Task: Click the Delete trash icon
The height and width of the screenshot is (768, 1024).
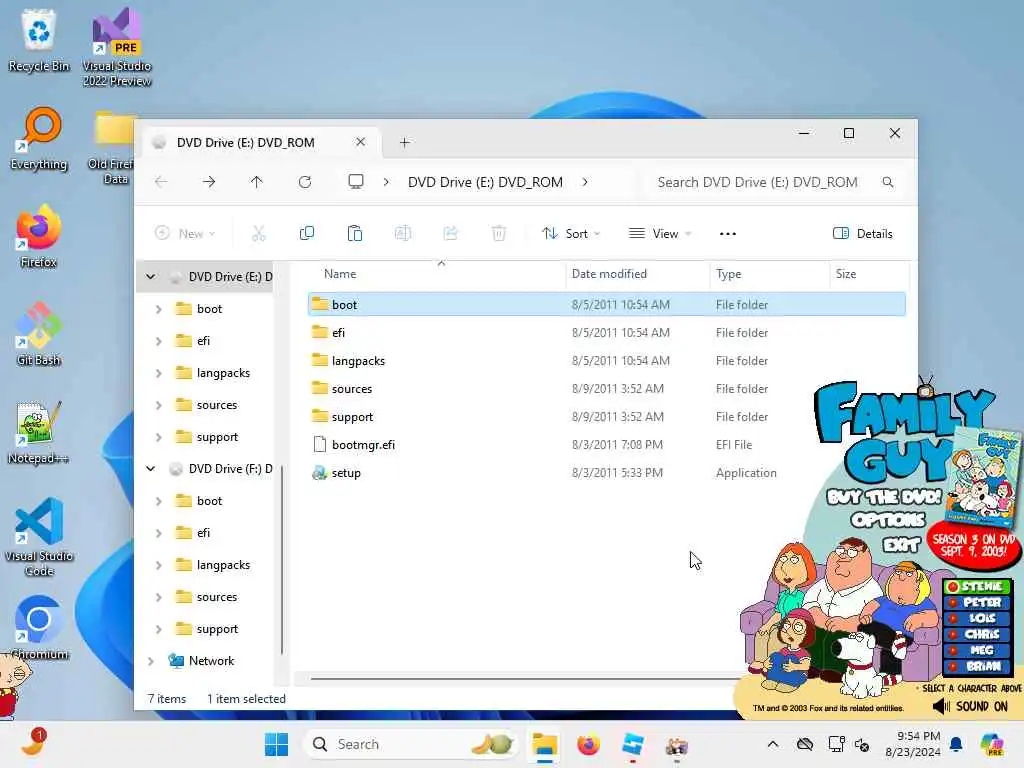Action: (x=499, y=233)
